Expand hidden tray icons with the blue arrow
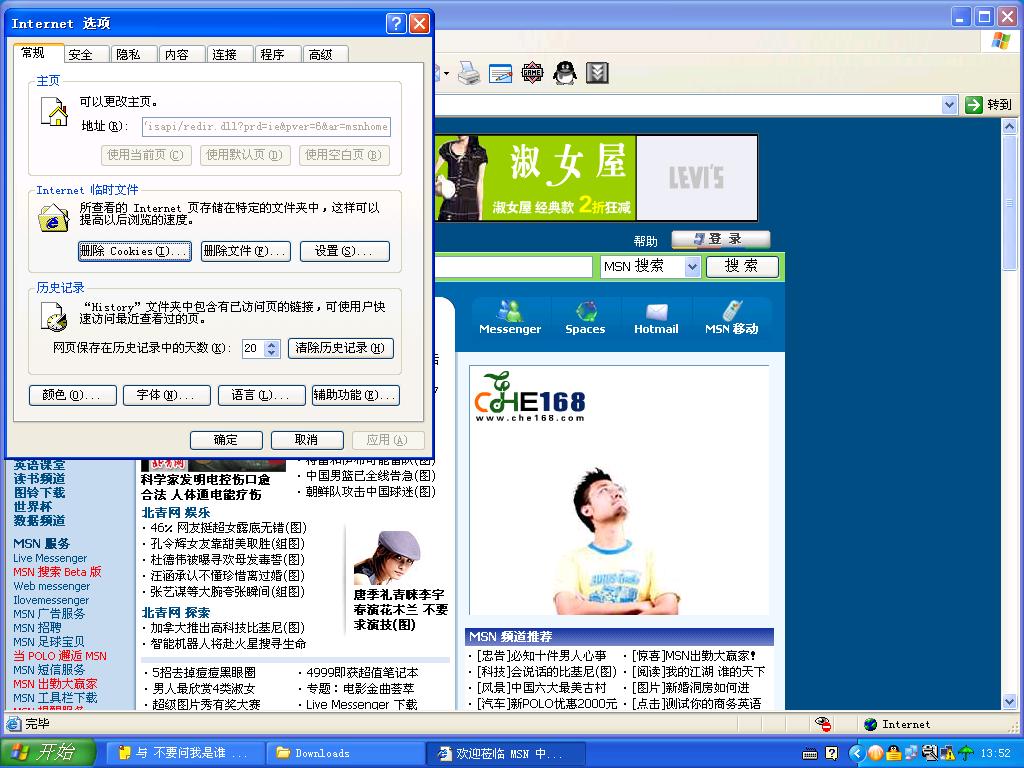Viewport: 1024px width, 768px height. (x=857, y=754)
